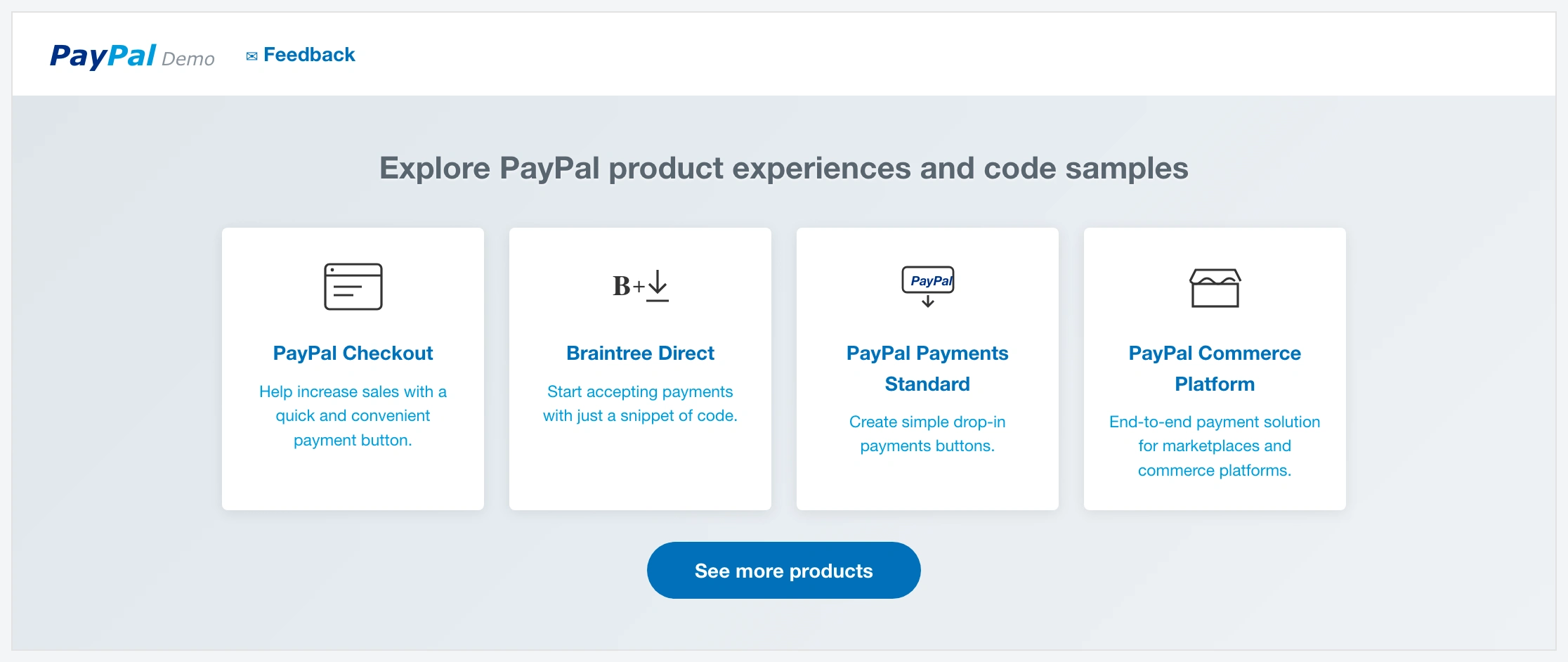Click the storefront icon for Commerce Platform
This screenshot has height=662, width=1568.
coord(1215,288)
